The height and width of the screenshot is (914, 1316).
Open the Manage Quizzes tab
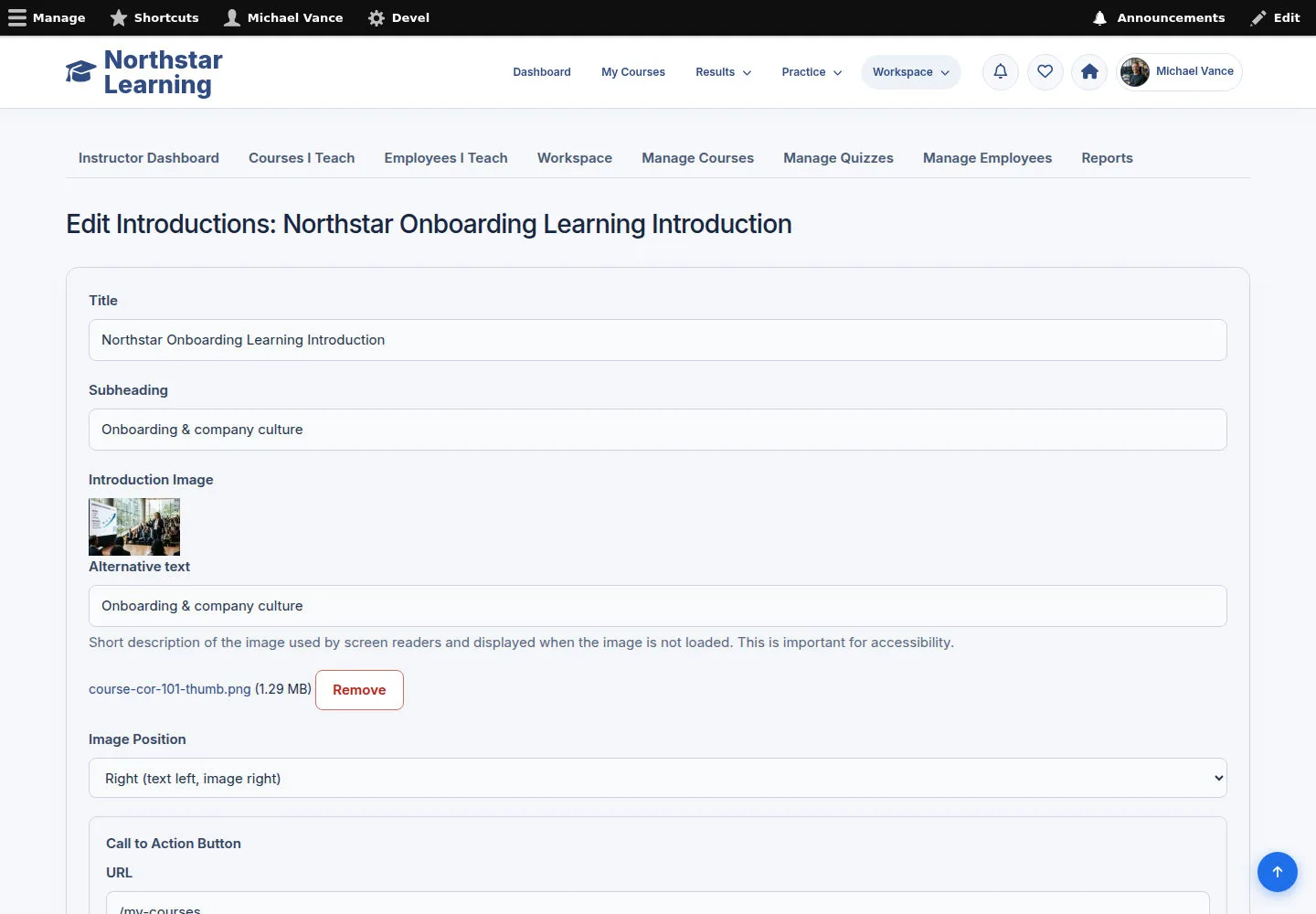point(839,158)
